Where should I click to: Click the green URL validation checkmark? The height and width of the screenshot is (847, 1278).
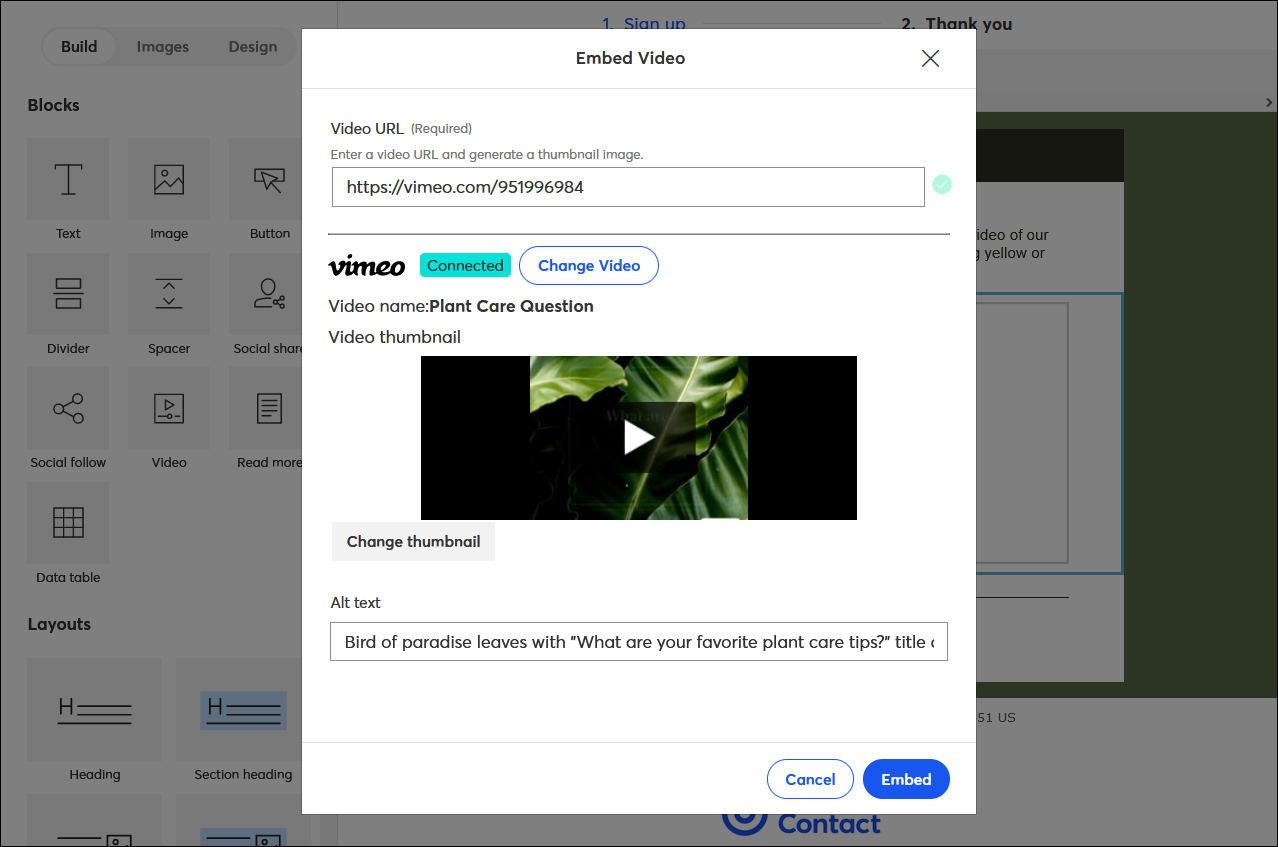pyautogui.click(x=942, y=184)
